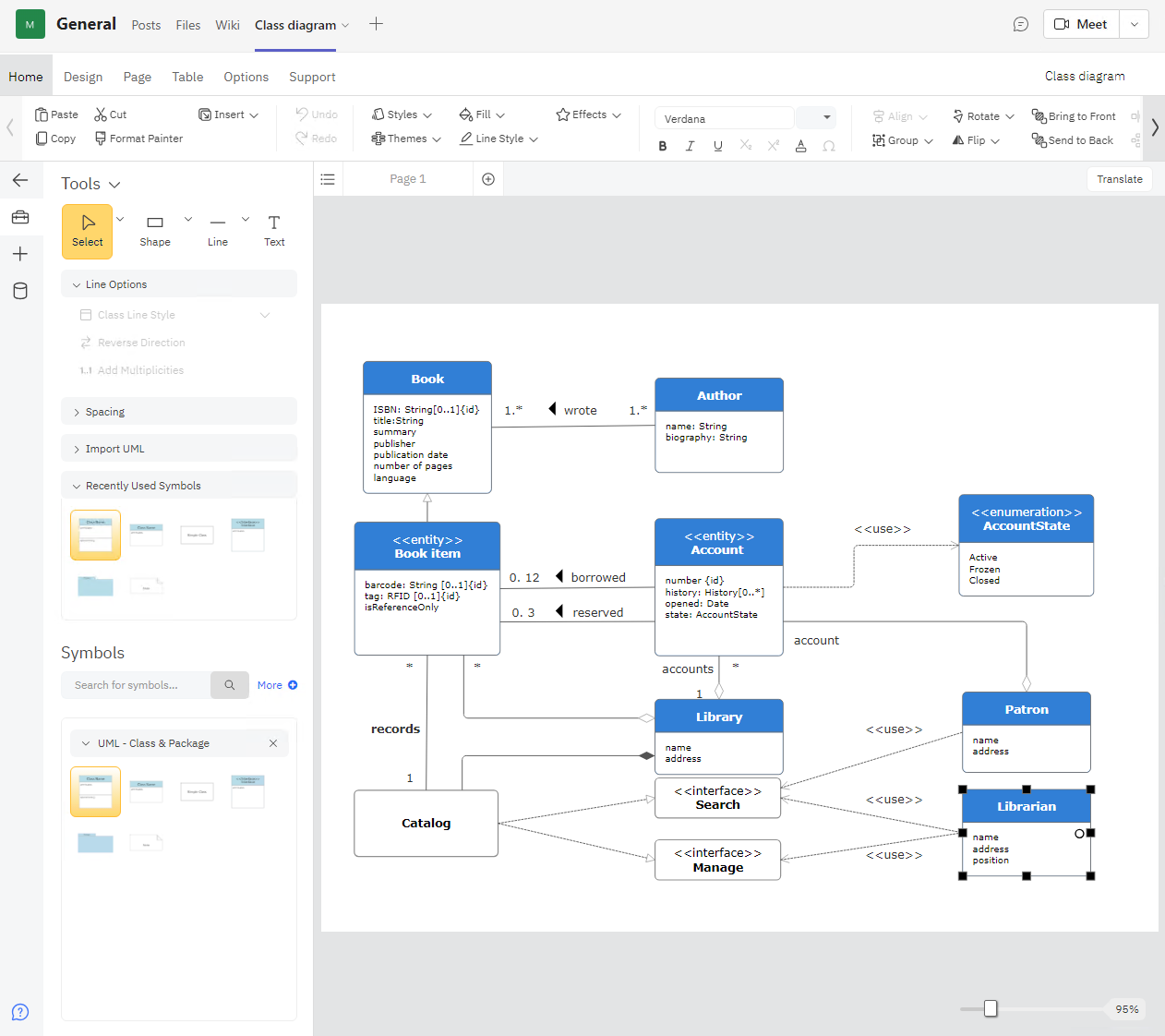Start a Meet call

pos(1080,24)
